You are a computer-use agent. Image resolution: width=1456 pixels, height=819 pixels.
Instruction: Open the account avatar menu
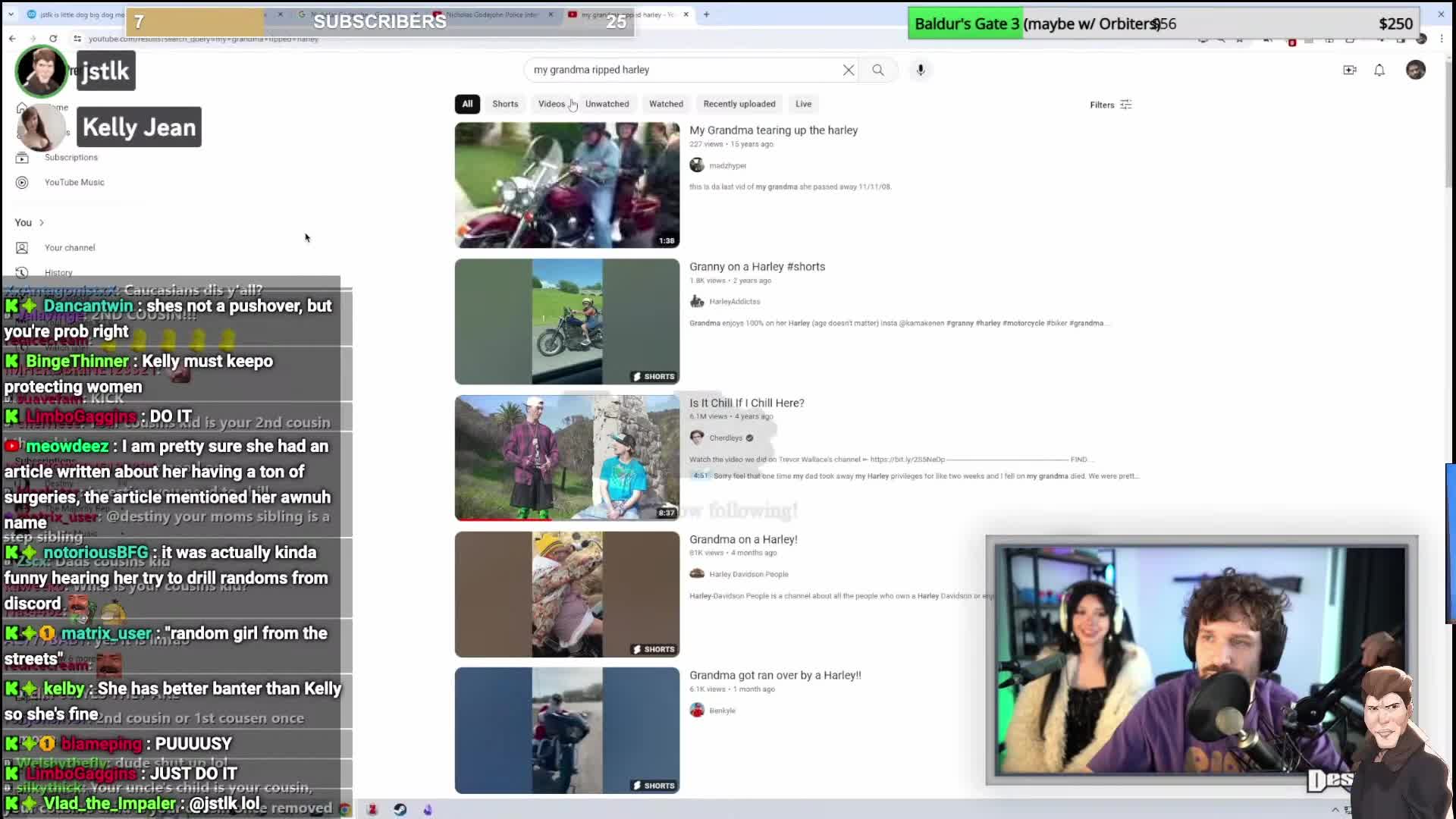pyautogui.click(x=1415, y=70)
